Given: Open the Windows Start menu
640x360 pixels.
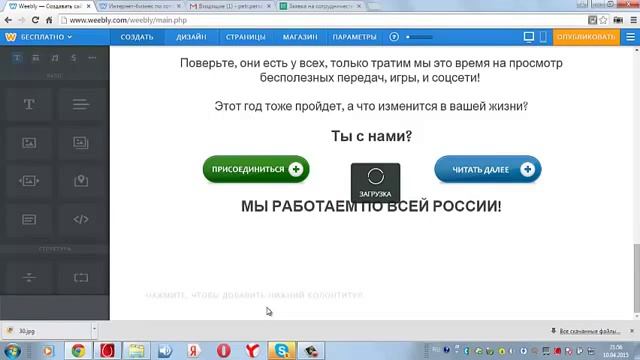Looking at the screenshot, I should pyautogui.click(x=12, y=351).
